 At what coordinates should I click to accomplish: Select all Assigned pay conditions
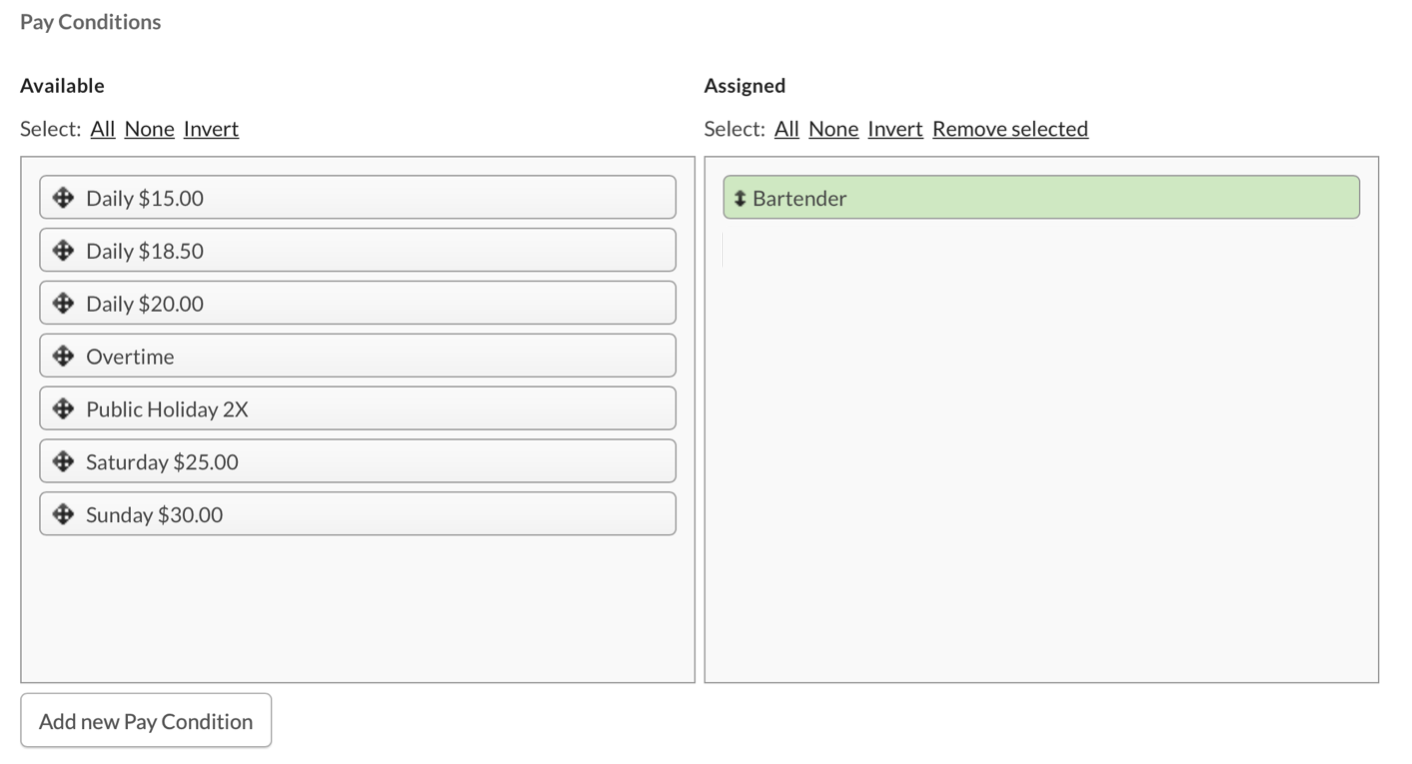786,129
